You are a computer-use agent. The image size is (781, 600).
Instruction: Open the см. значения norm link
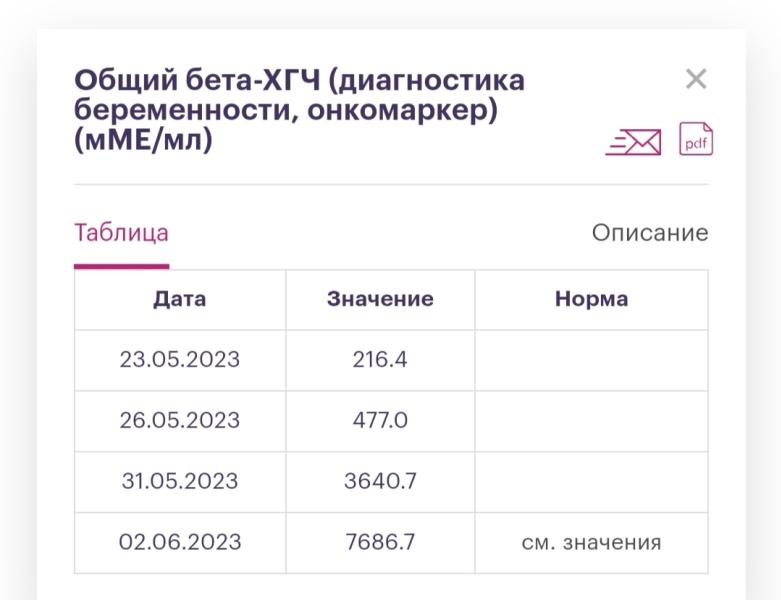click(x=591, y=543)
